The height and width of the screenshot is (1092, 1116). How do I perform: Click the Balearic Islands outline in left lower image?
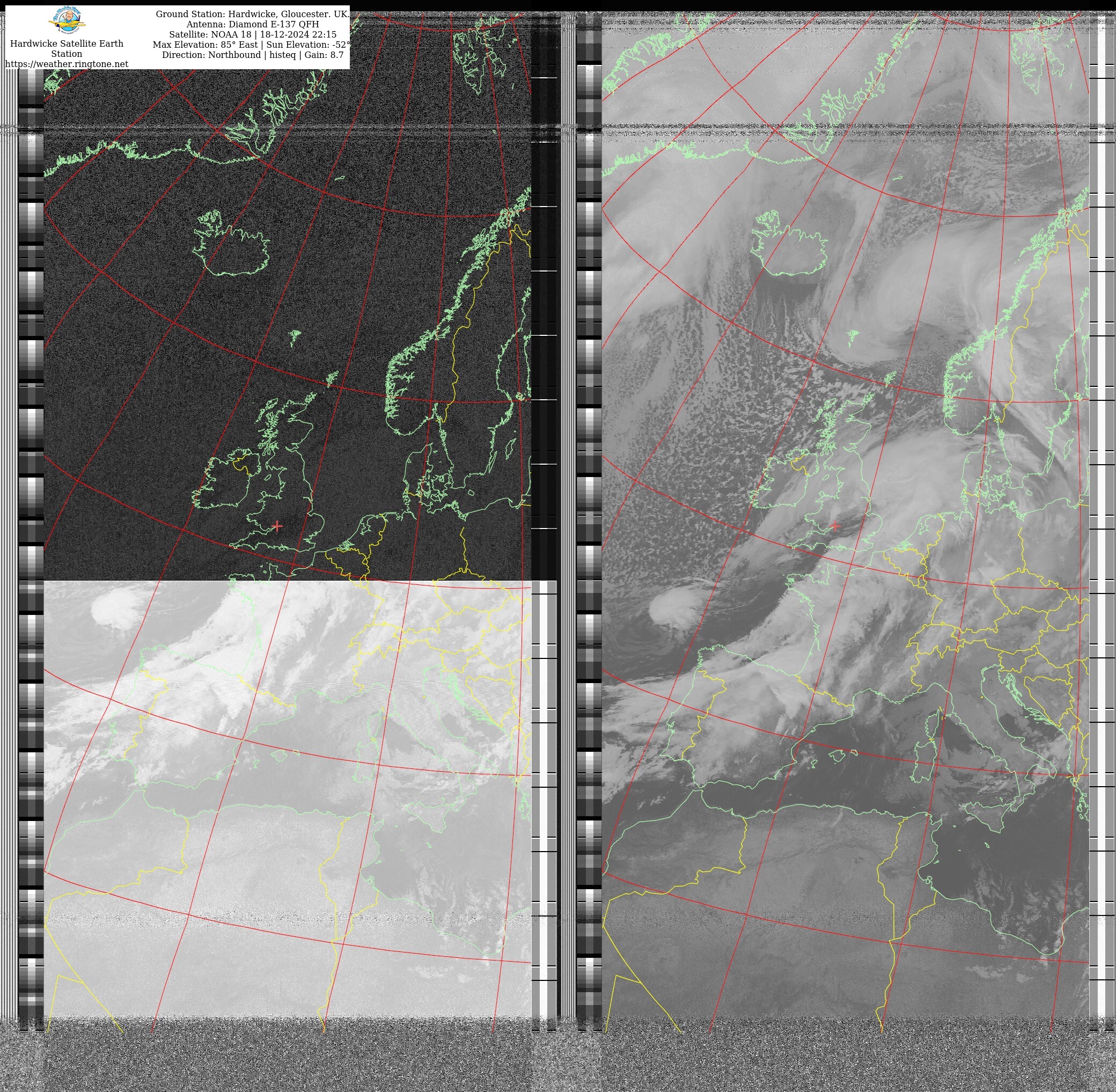coord(280,757)
